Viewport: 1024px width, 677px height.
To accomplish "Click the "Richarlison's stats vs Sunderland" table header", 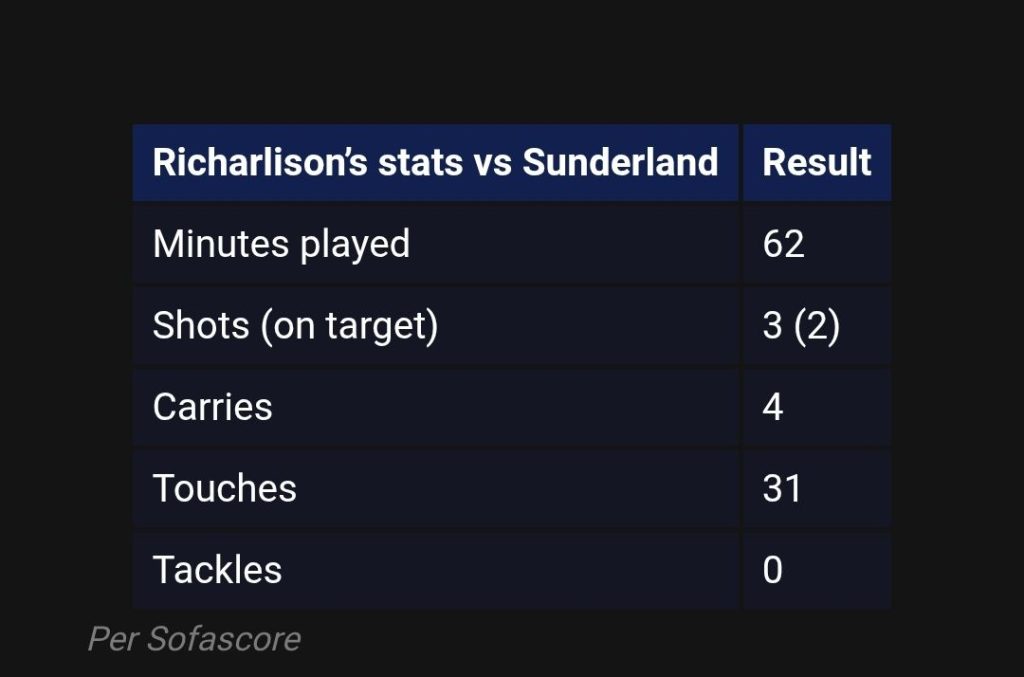I will coord(435,162).
